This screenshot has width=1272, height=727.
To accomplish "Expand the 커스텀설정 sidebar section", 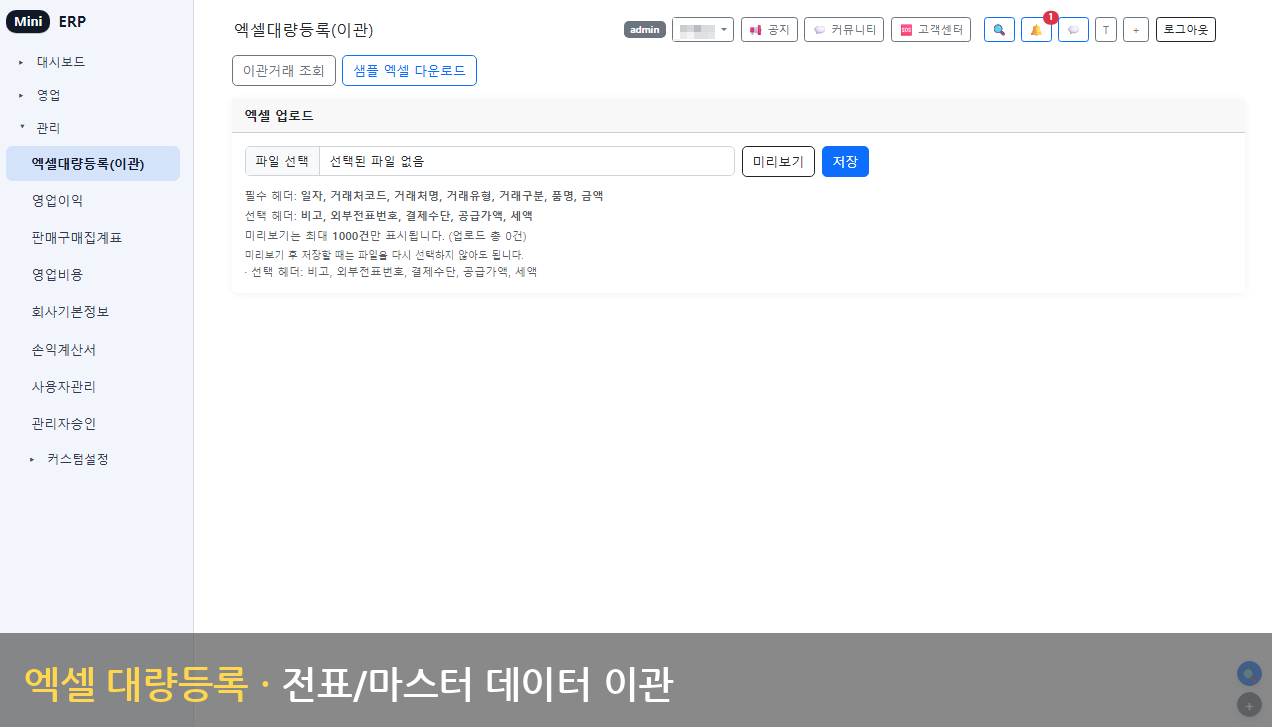I will pos(77,459).
